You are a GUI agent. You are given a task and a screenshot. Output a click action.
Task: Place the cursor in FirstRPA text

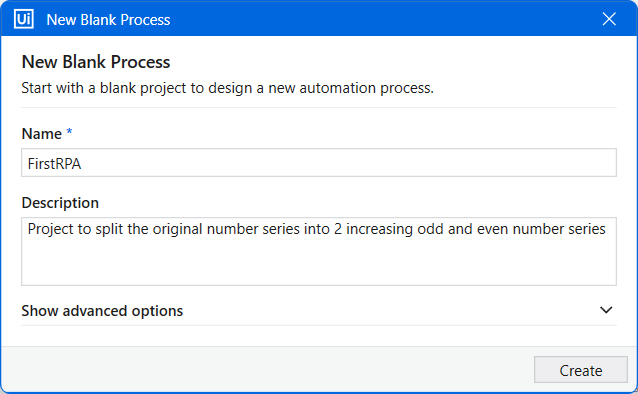tap(54, 164)
